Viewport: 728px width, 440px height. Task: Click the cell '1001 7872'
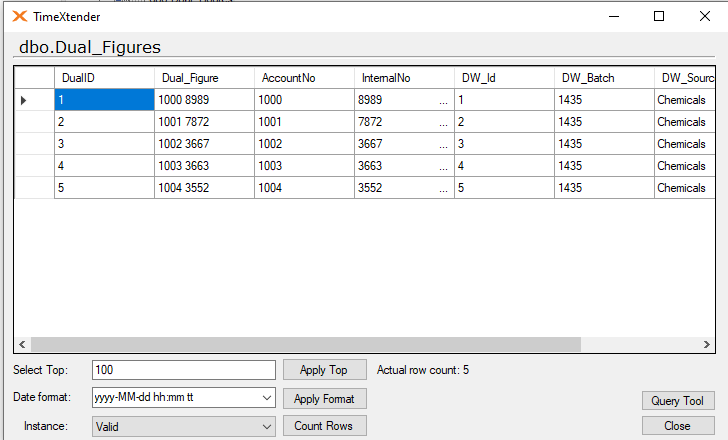[x=204, y=122]
